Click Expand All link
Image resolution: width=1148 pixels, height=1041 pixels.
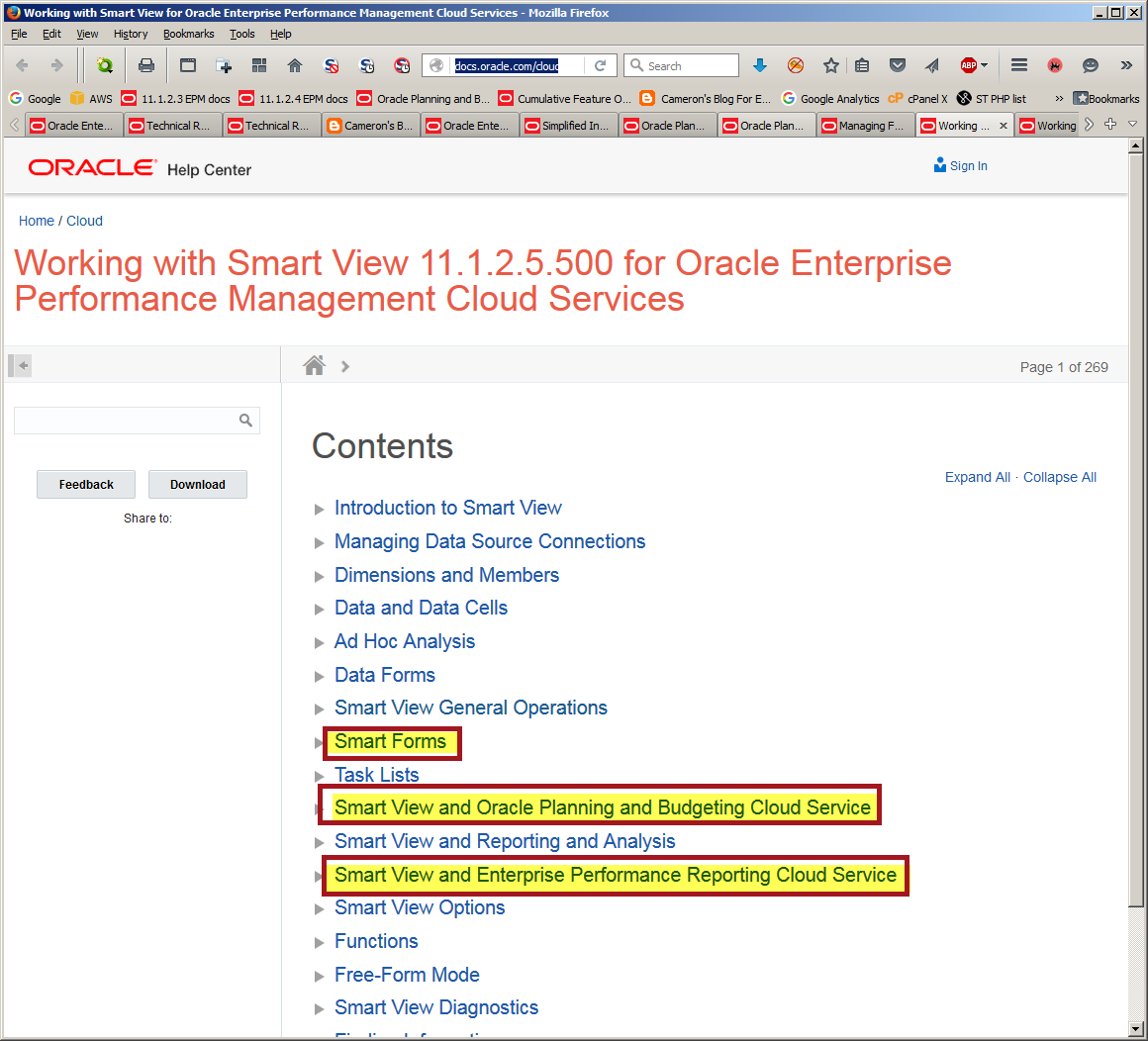(978, 477)
